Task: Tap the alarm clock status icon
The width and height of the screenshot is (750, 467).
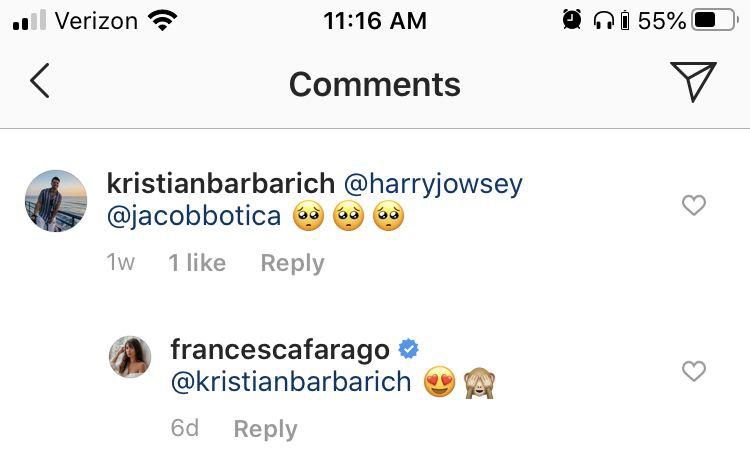Action: pos(572,20)
